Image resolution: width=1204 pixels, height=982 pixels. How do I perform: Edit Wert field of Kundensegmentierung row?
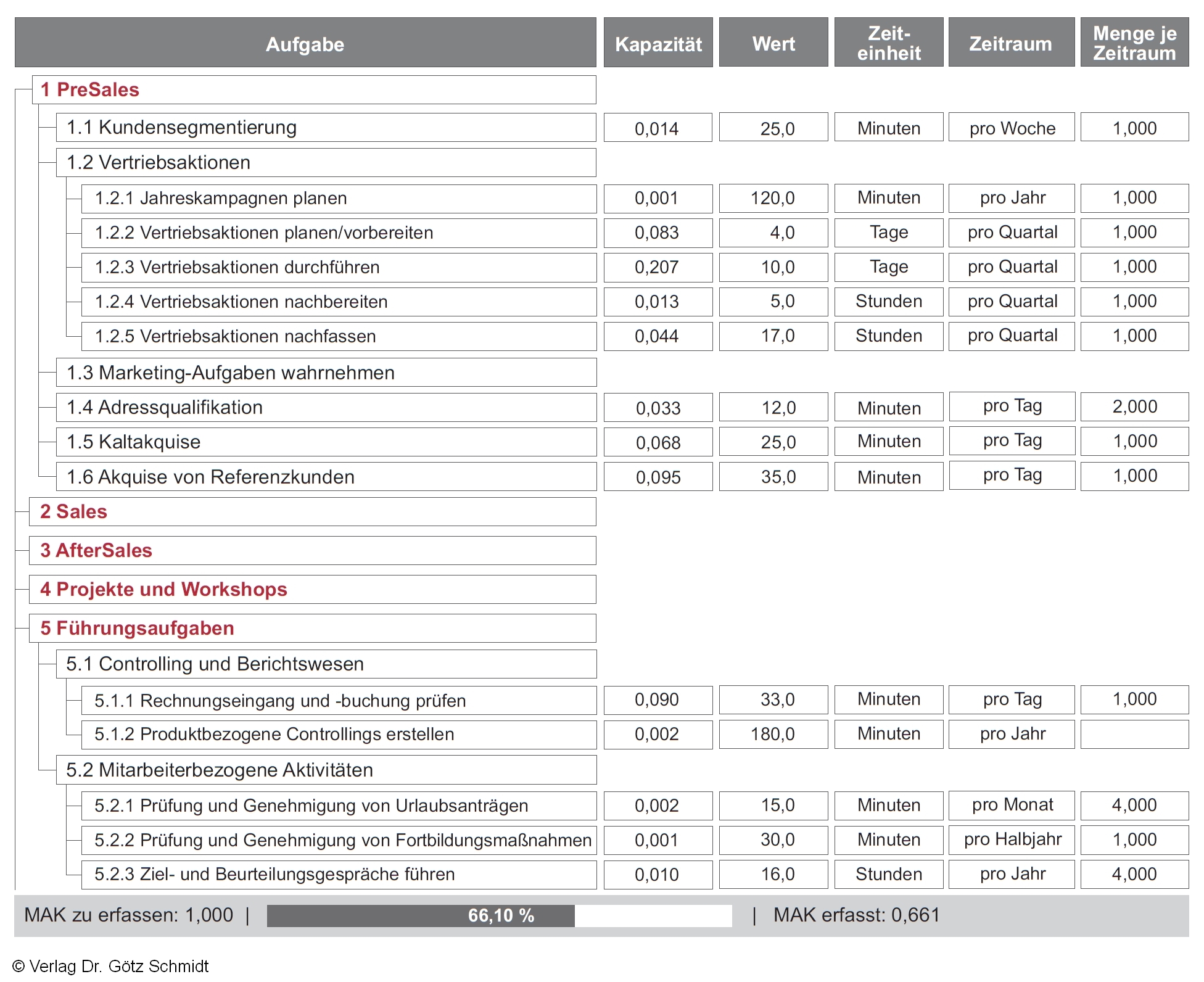click(773, 128)
